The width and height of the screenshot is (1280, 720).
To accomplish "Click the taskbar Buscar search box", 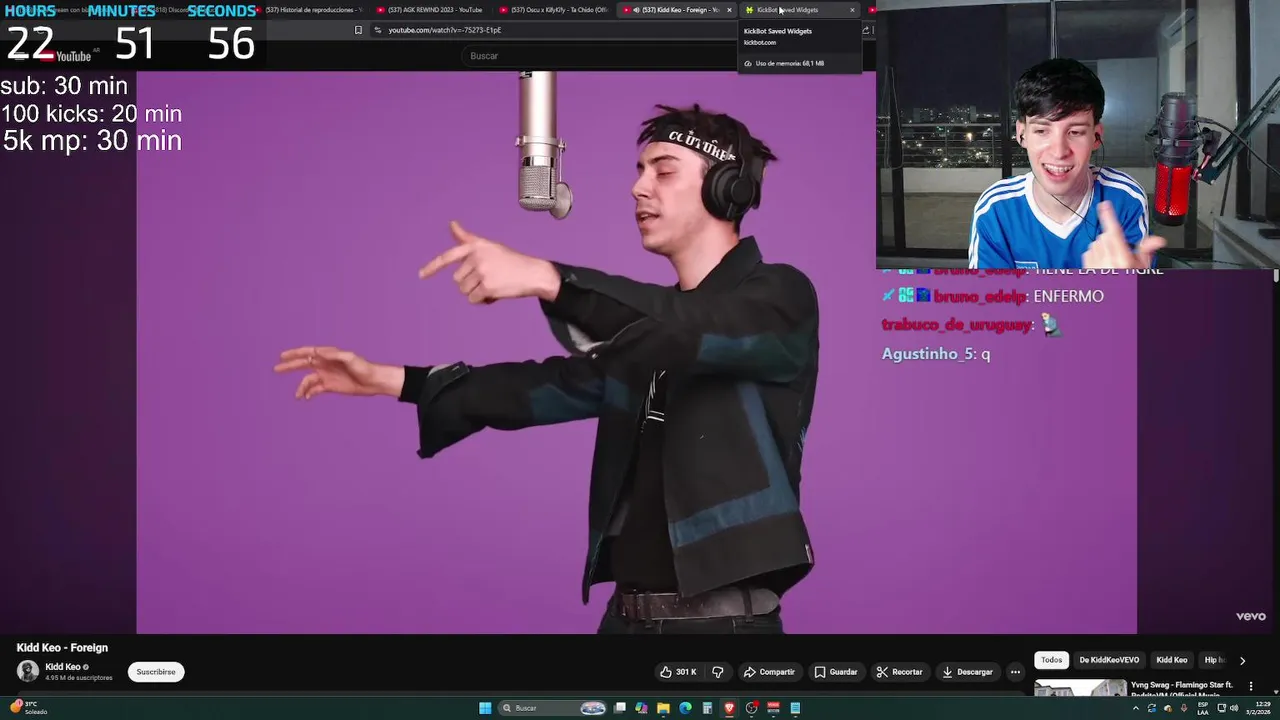I will (x=552, y=708).
